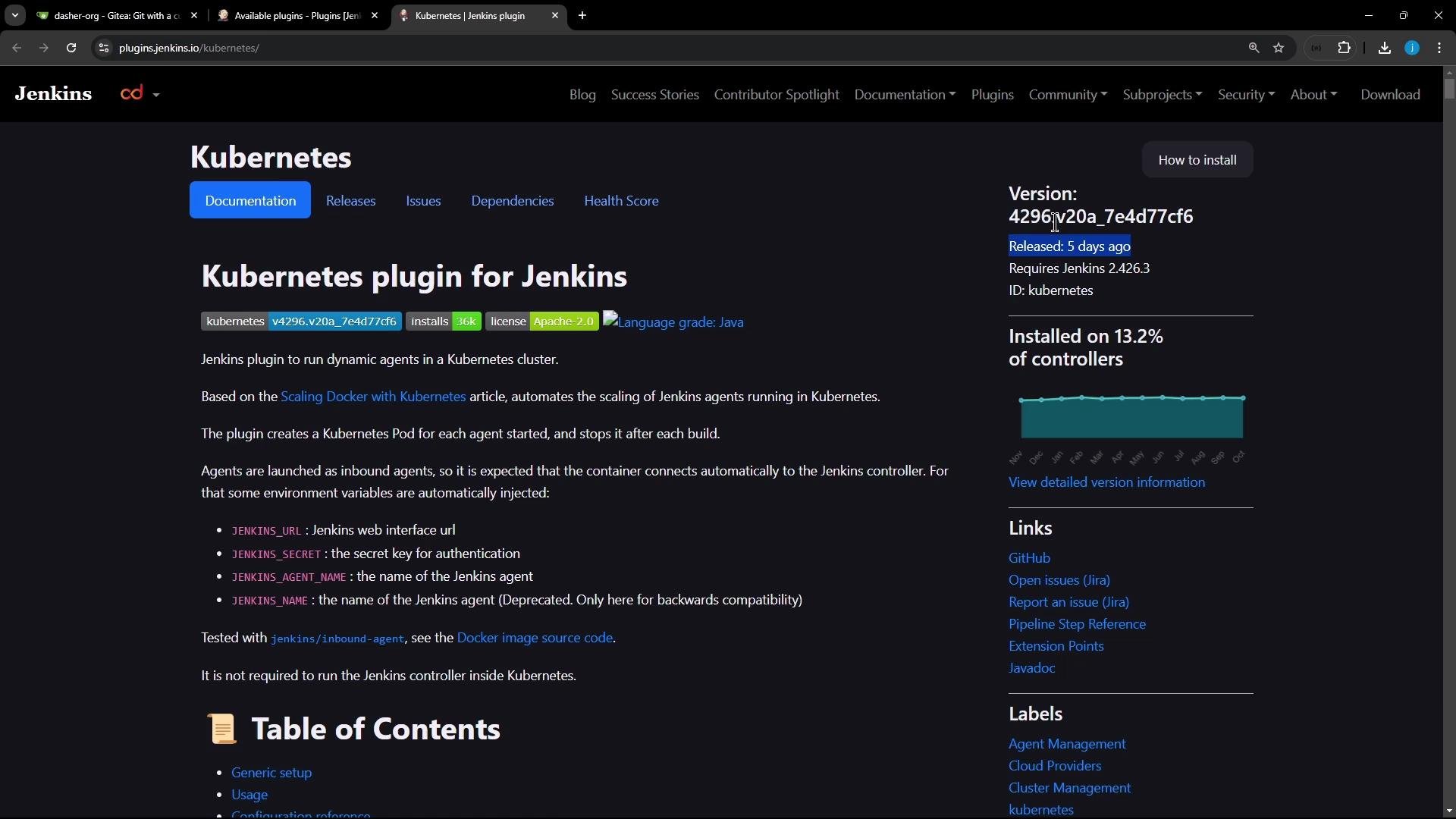Open Usage contents link
The image size is (1456, 819).
(249, 795)
